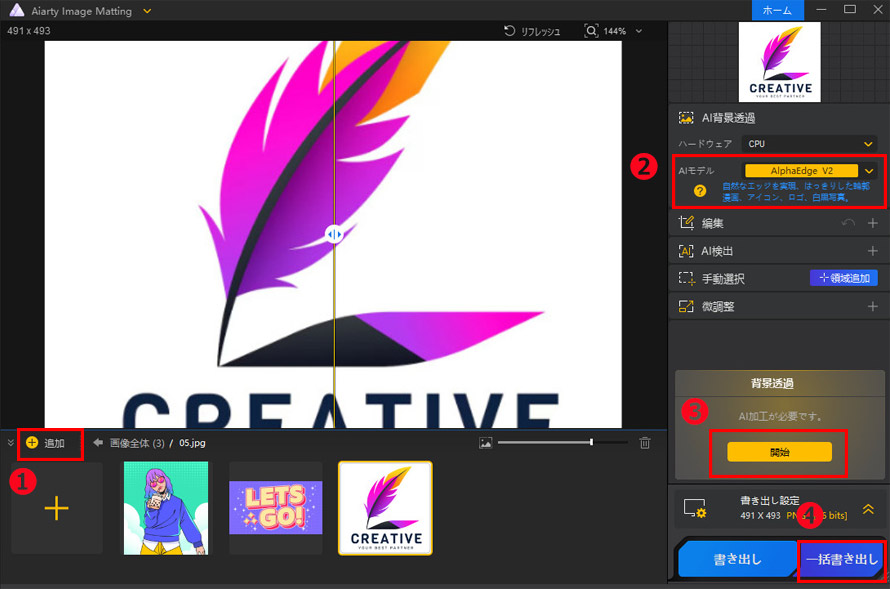The width and height of the screenshot is (890, 589).
Task: Switch to the ホーム tab
Action: click(777, 10)
